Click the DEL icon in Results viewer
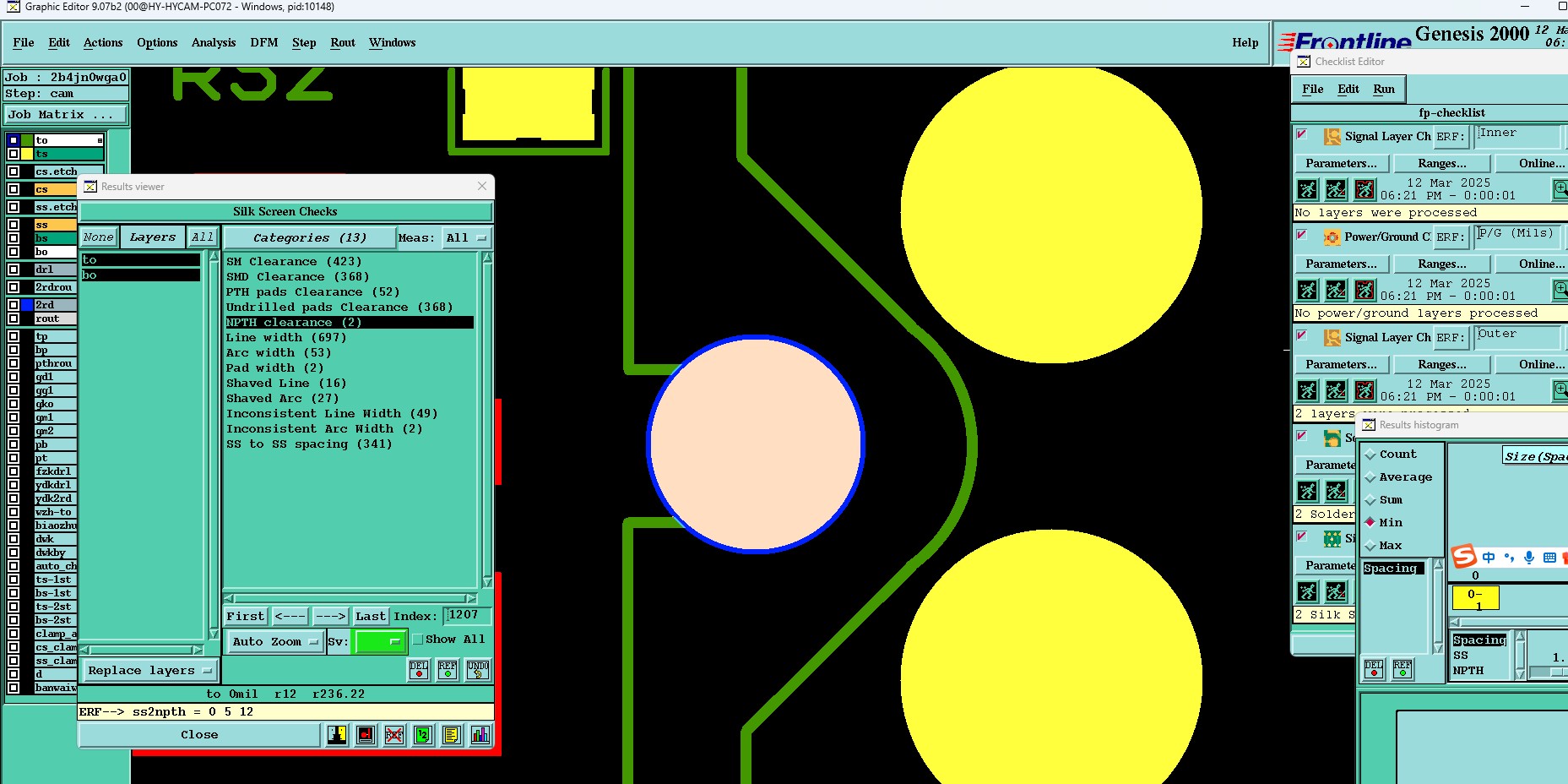The height and width of the screenshot is (784, 1568). (419, 670)
